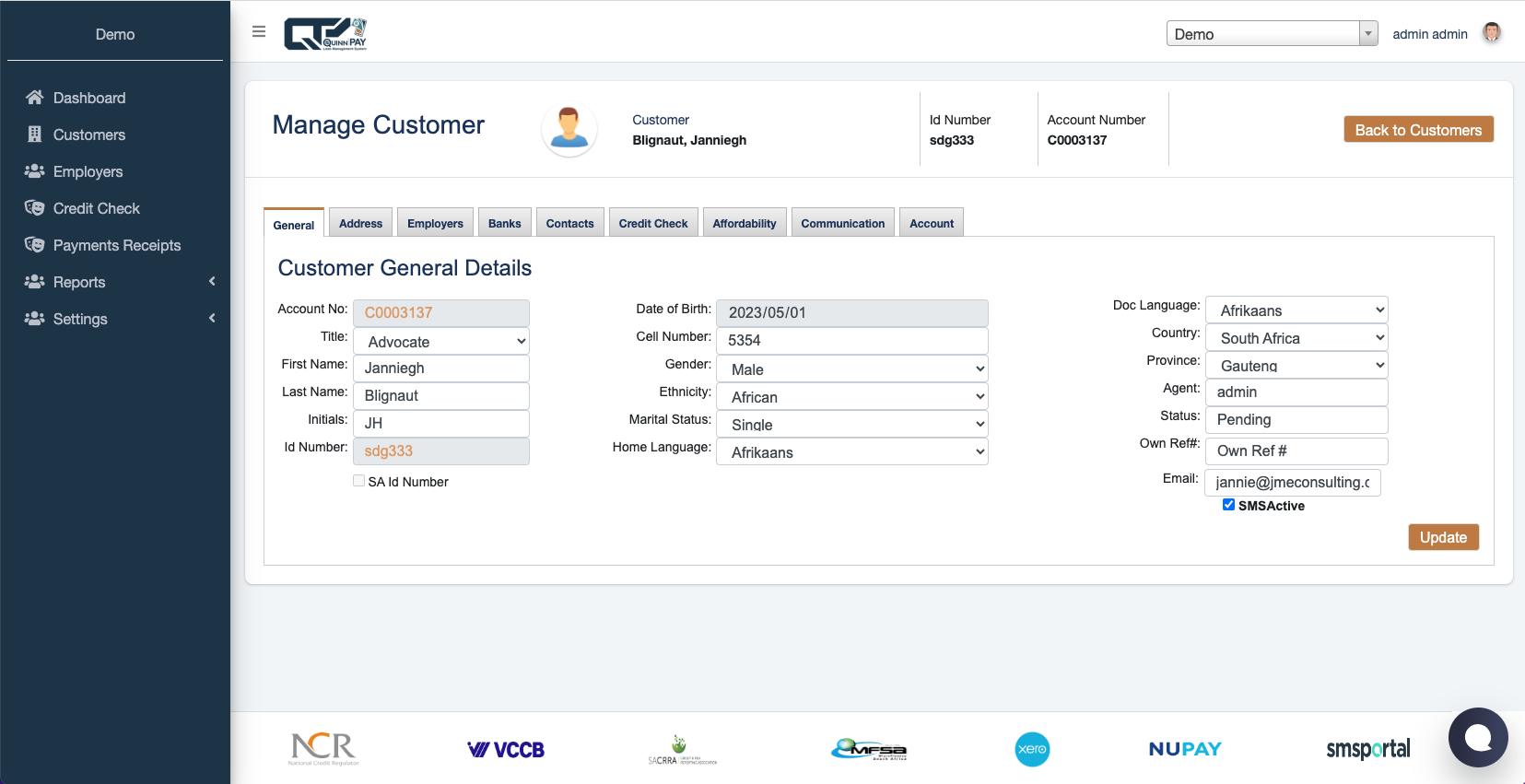Uncheck the SMSActive checkbox
This screenshot has width=1525, height=784.
tap(1228, 505)
